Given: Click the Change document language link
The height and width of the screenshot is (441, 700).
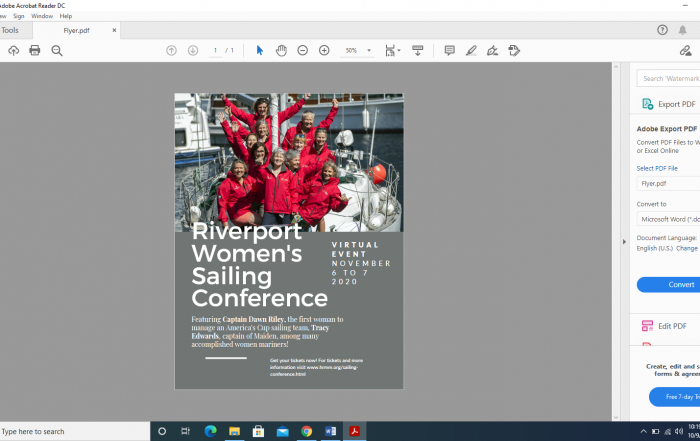Looking at the screenshot, I should coord(687,248).
